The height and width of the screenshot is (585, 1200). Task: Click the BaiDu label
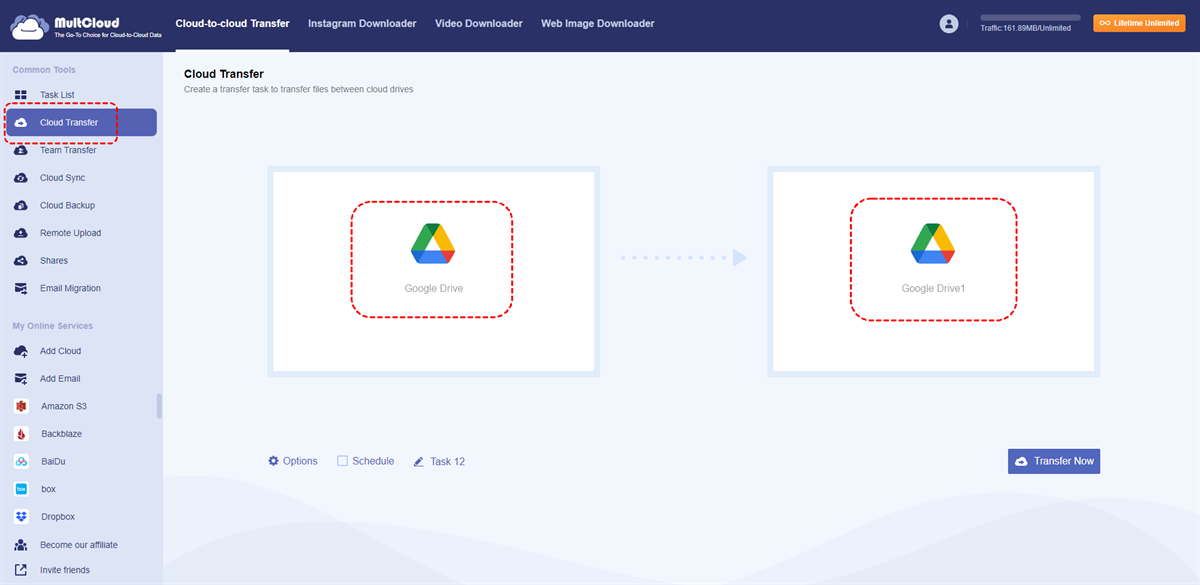point(54,461)
